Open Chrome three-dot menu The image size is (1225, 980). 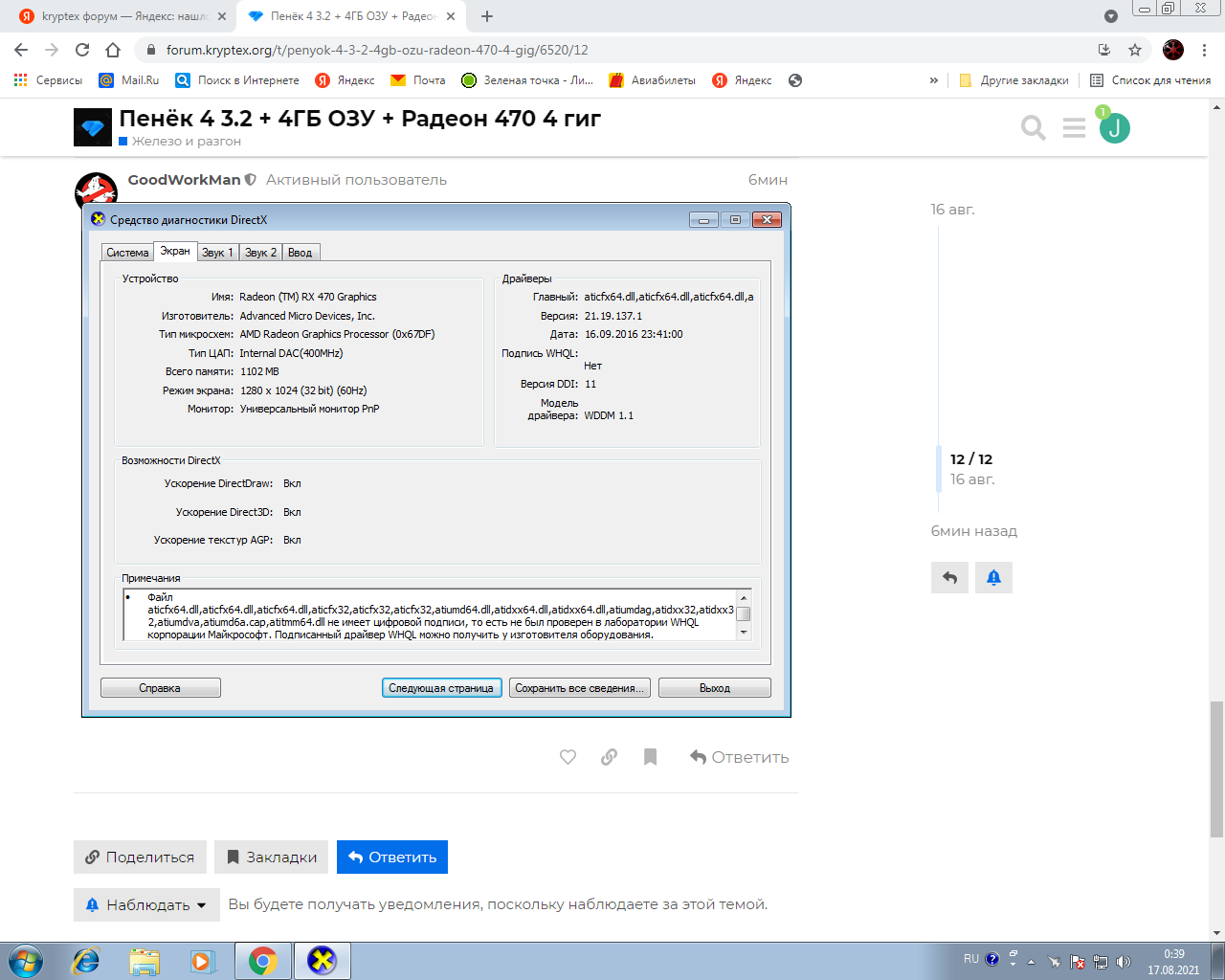tap(1205, 50)
